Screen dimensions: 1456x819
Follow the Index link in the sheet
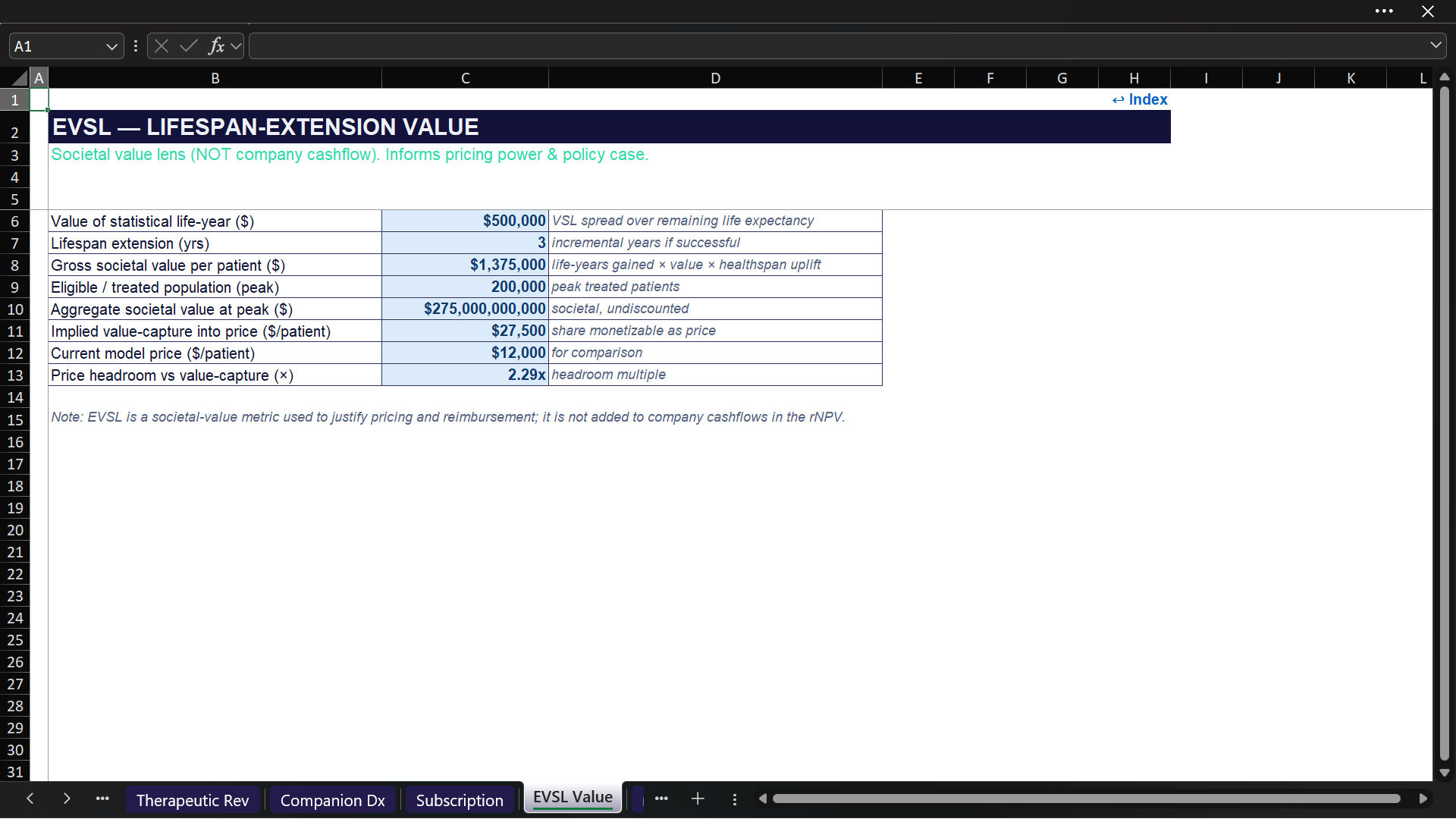pos(1140,99)
